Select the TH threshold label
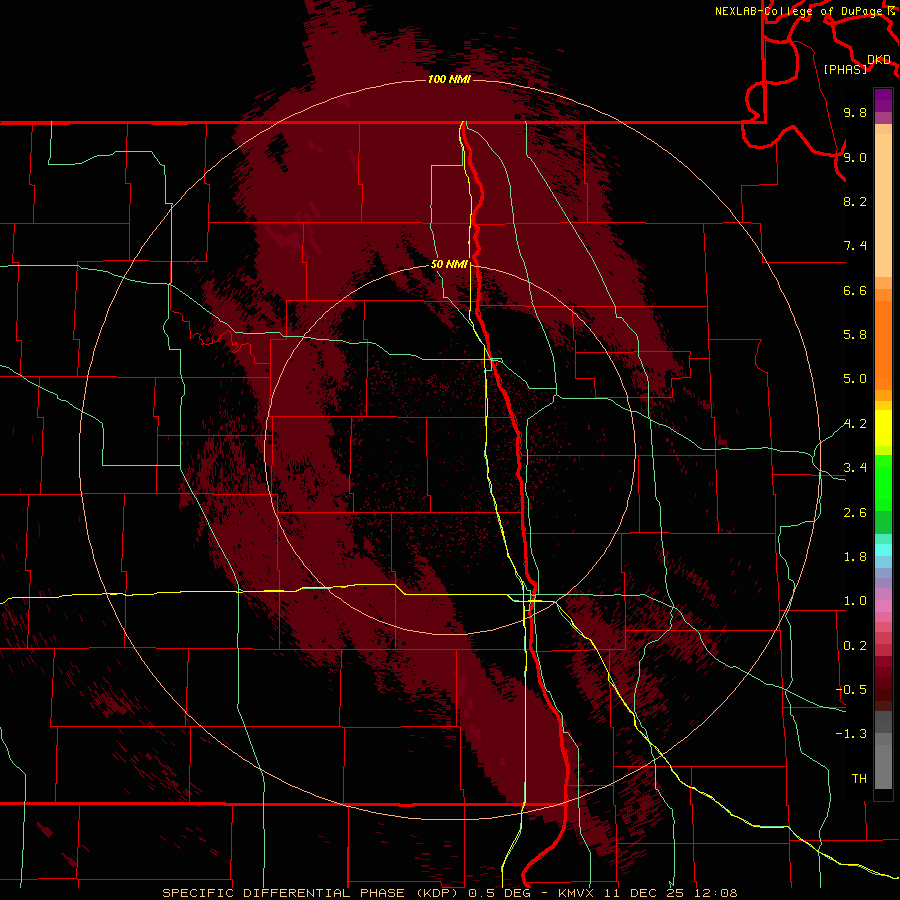Image resolution: width=900 pixels, height=900 pixels. coord(859,779)
